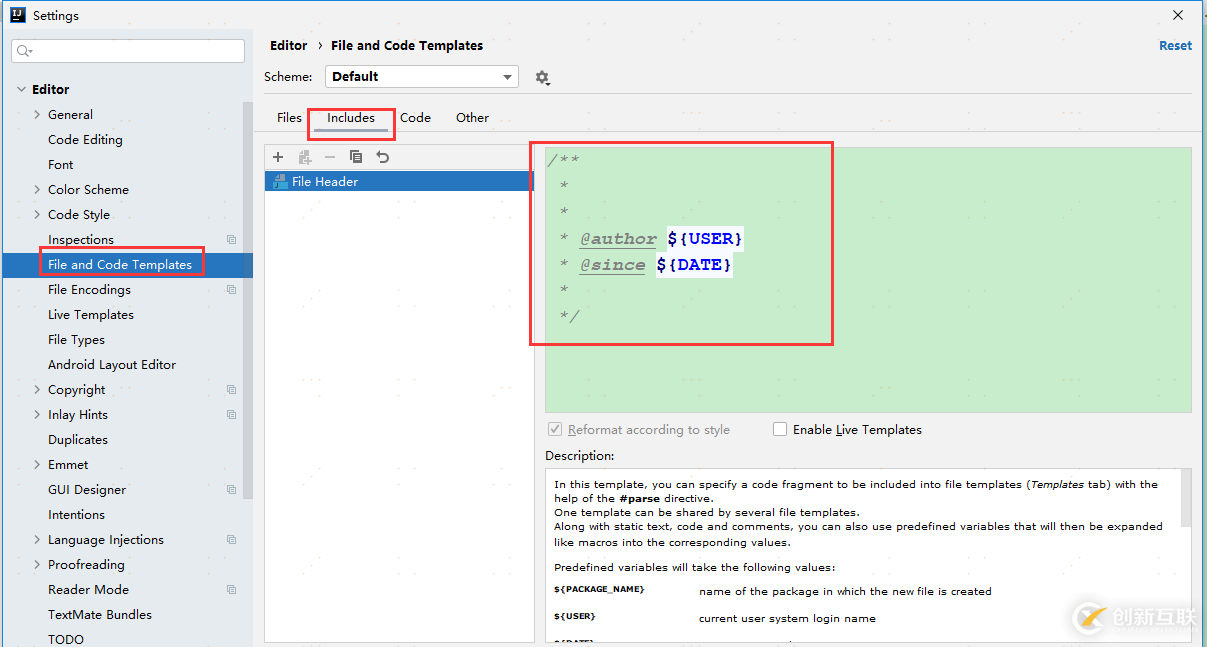The width and height of the screenshot is (1207, 647).
Task: Click the search magnifier icon
Action: (x=24, y=51)
